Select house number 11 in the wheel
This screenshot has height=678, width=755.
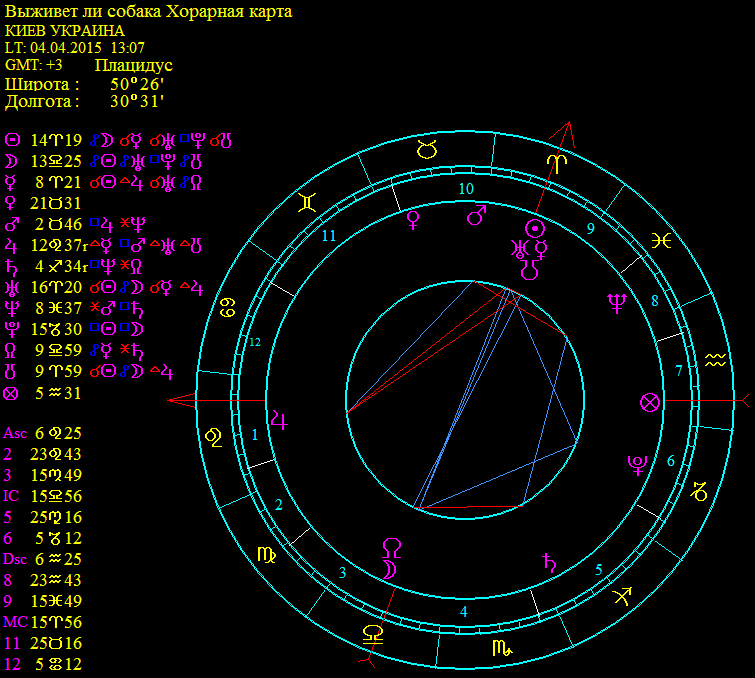click(x=328, y=236)
